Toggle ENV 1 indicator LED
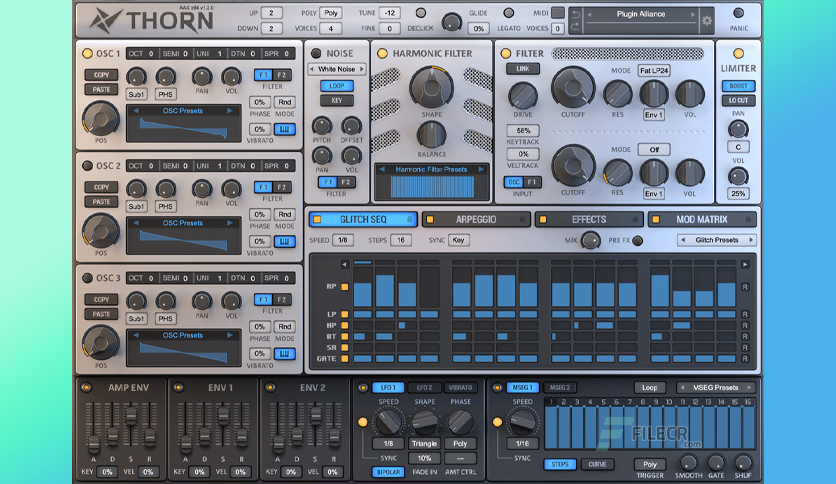Viewport: 836px width, 484px height. click(178, 388)
